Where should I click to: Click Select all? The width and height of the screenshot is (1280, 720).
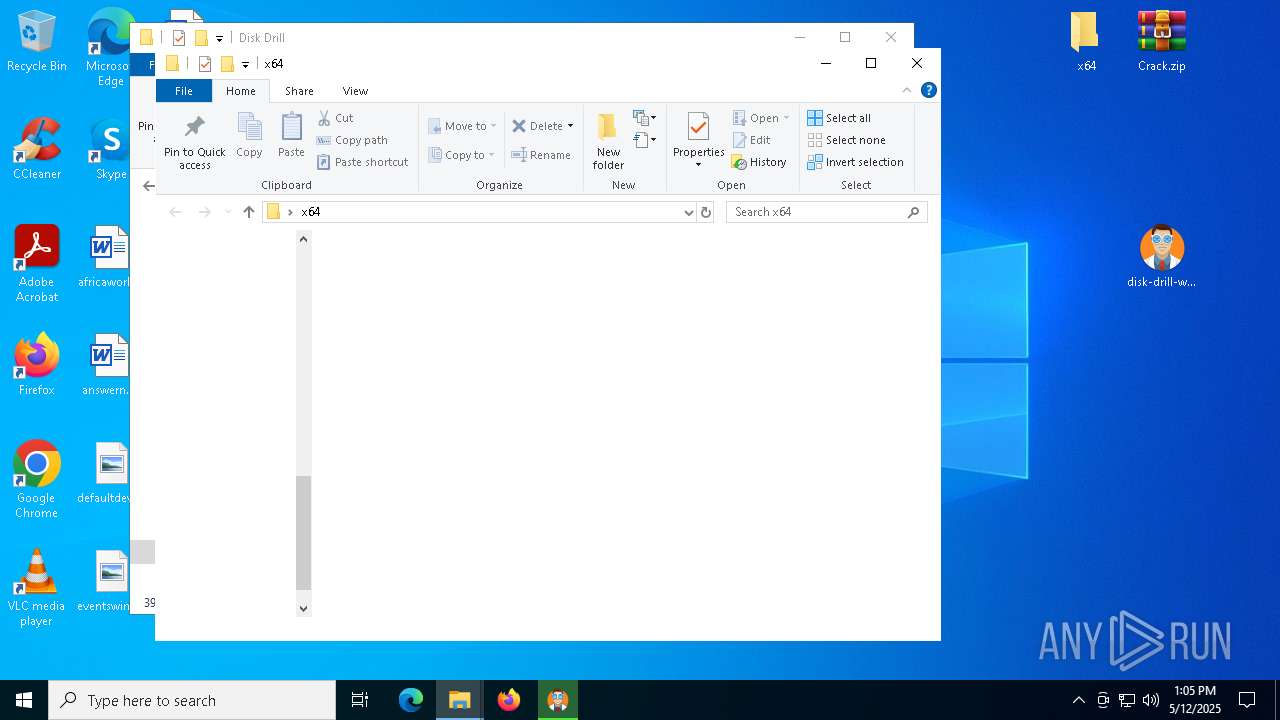[839, 118]
